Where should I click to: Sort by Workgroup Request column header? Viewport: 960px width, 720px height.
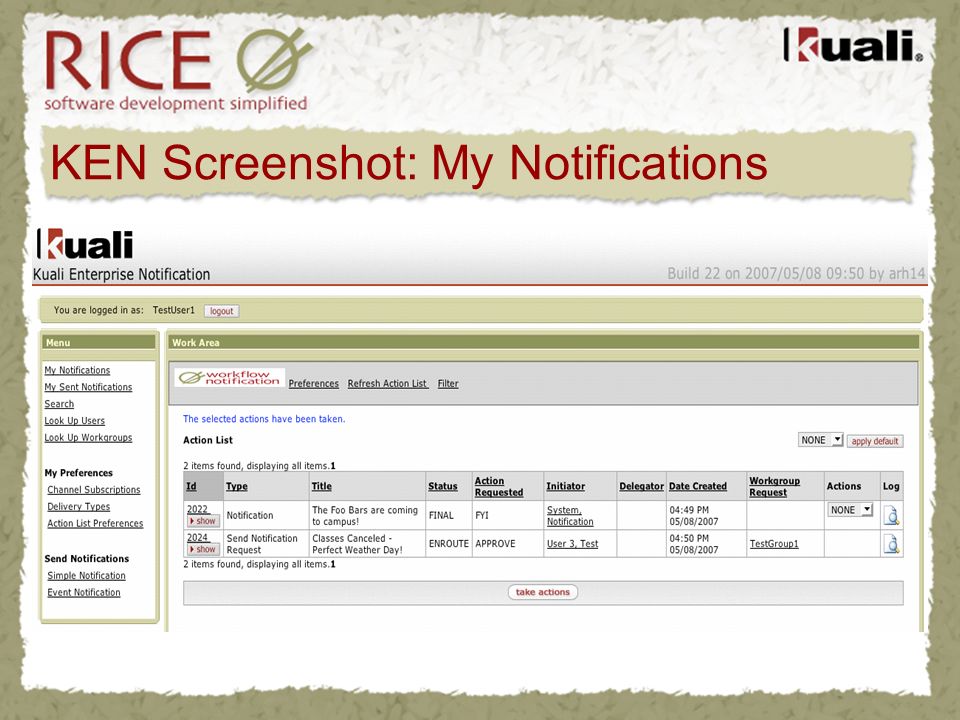pos(774,487)
